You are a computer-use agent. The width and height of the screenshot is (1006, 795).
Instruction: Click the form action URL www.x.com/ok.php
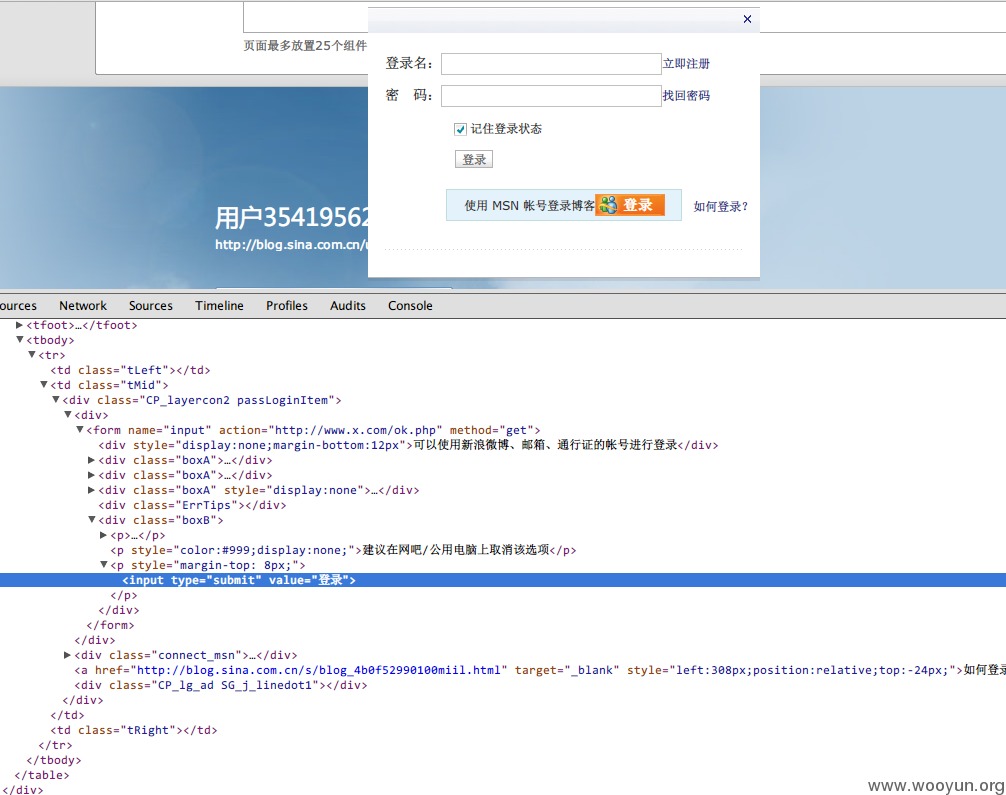click(x=355, y=430)
